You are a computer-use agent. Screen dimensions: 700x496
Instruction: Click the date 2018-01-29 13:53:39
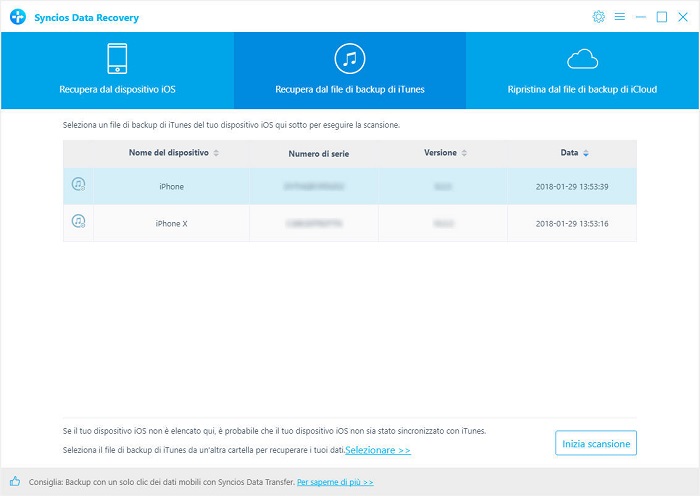[572, 187]
